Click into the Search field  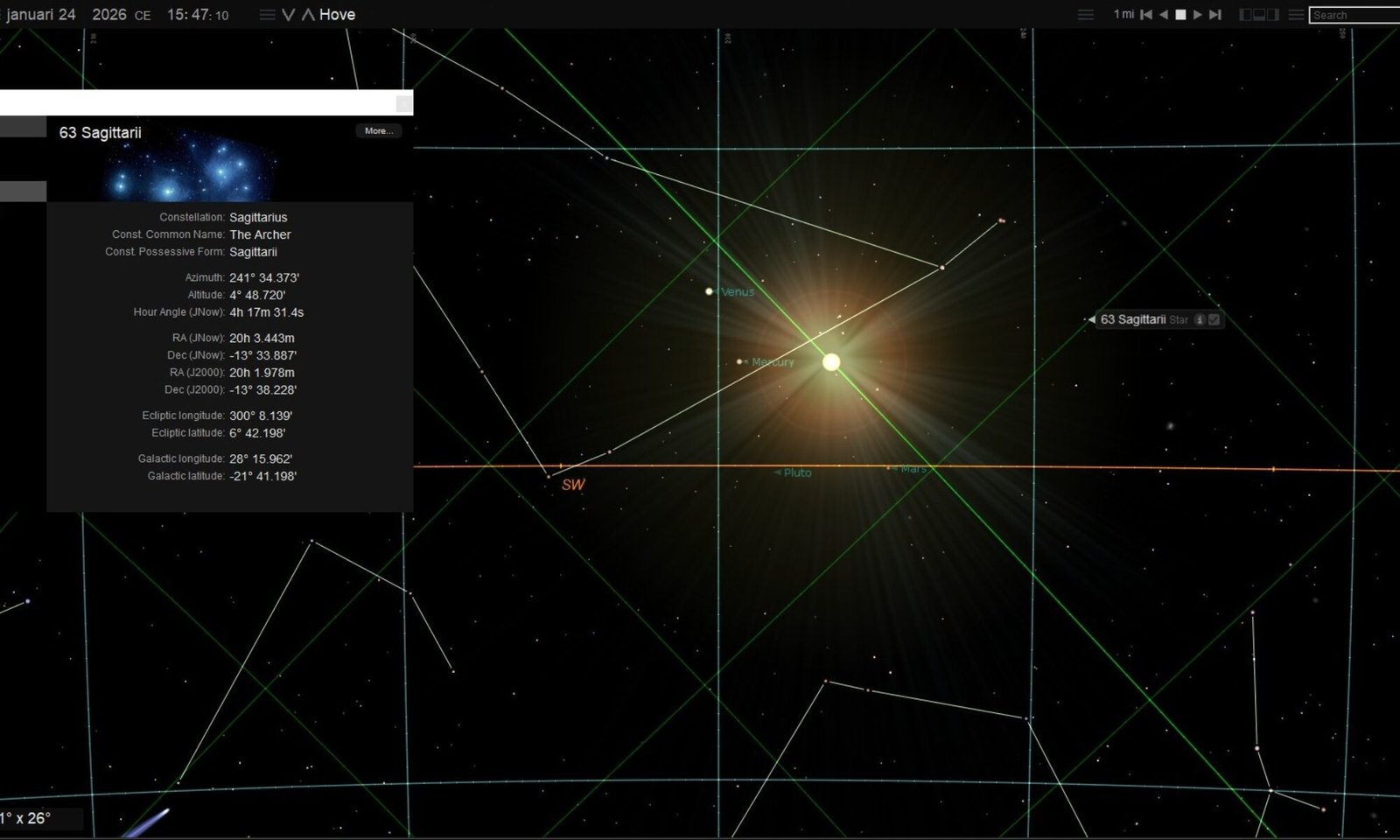(x=1354, y=15)
